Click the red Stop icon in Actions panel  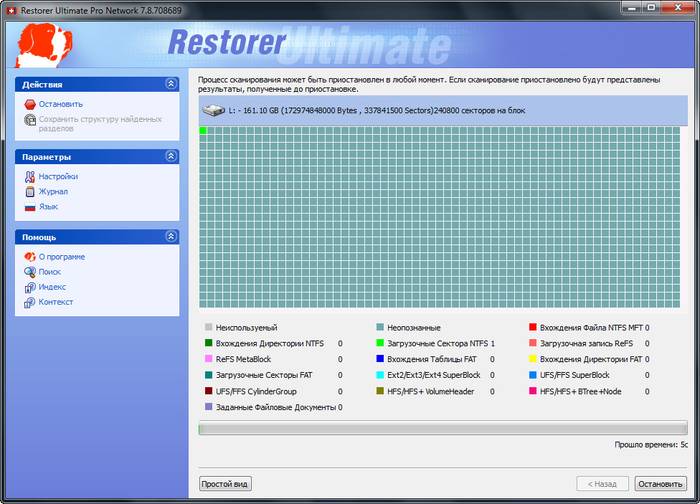[29, 104]
